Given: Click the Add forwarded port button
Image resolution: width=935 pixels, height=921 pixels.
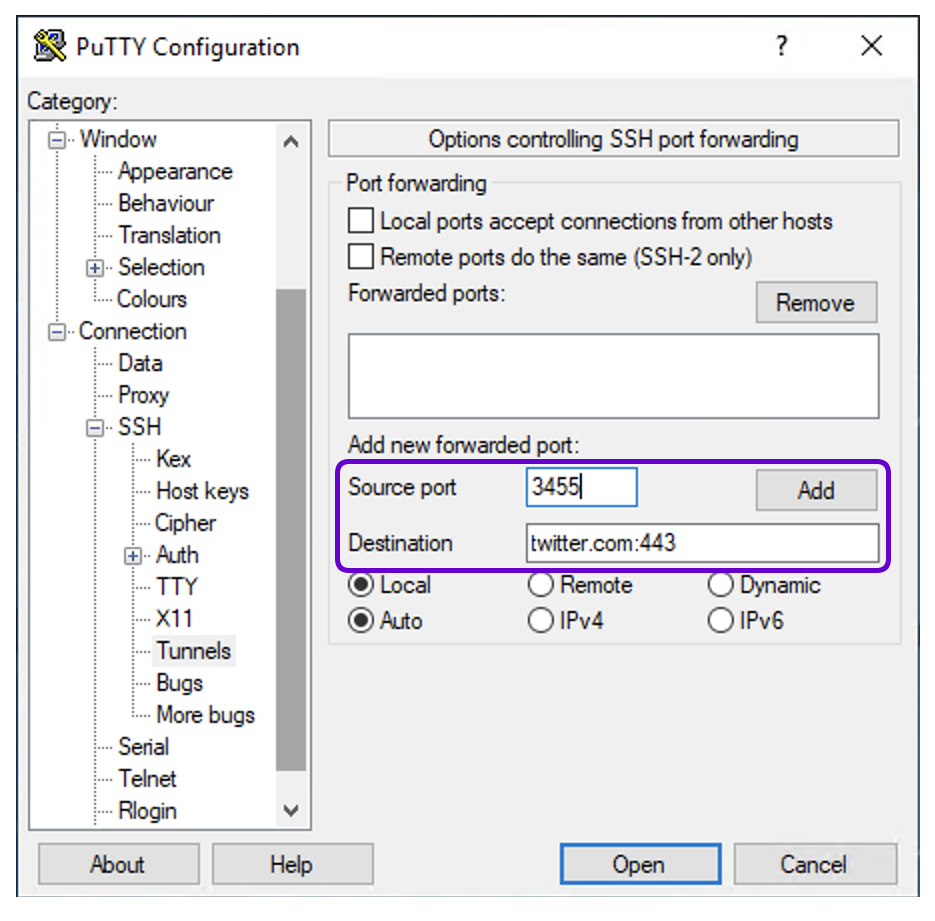Looking at the screenshot, I should click(815, 490).
